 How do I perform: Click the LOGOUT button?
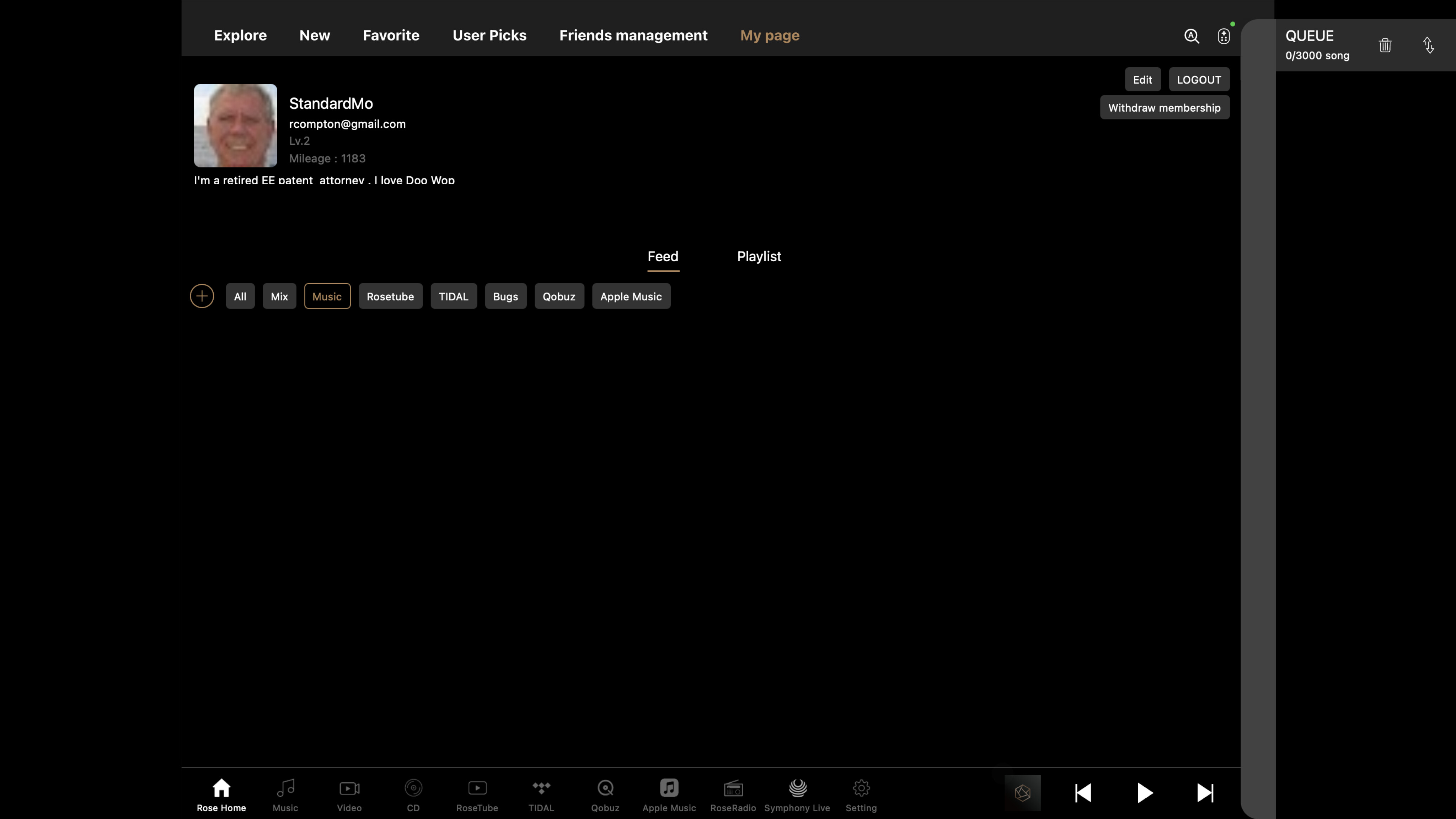point(1199,80)
